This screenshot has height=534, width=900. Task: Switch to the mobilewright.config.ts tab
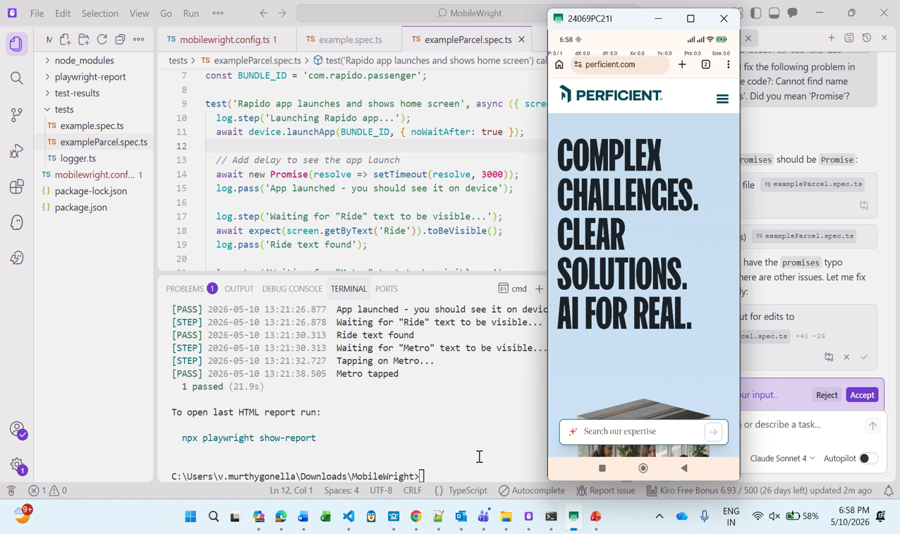point(228,39)
